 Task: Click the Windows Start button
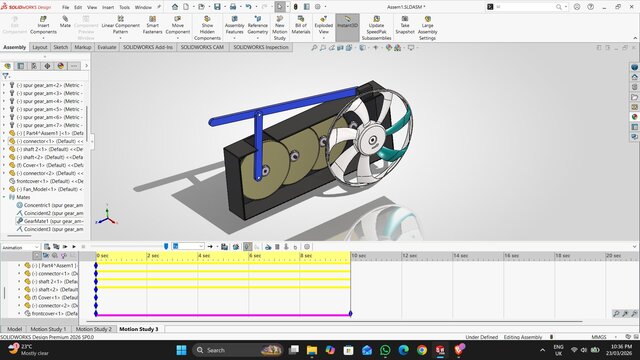181,350
